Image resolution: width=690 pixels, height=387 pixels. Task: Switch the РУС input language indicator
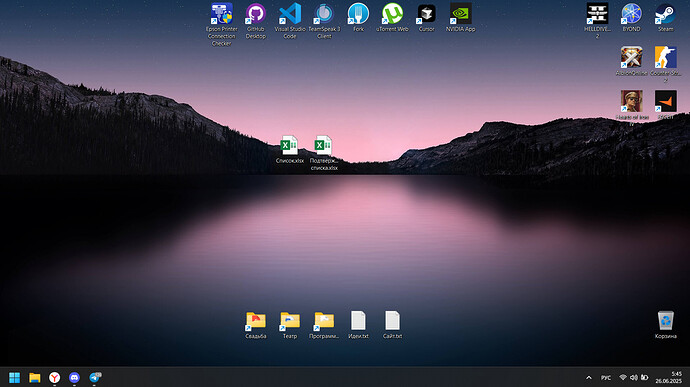(x=606, y=378)
